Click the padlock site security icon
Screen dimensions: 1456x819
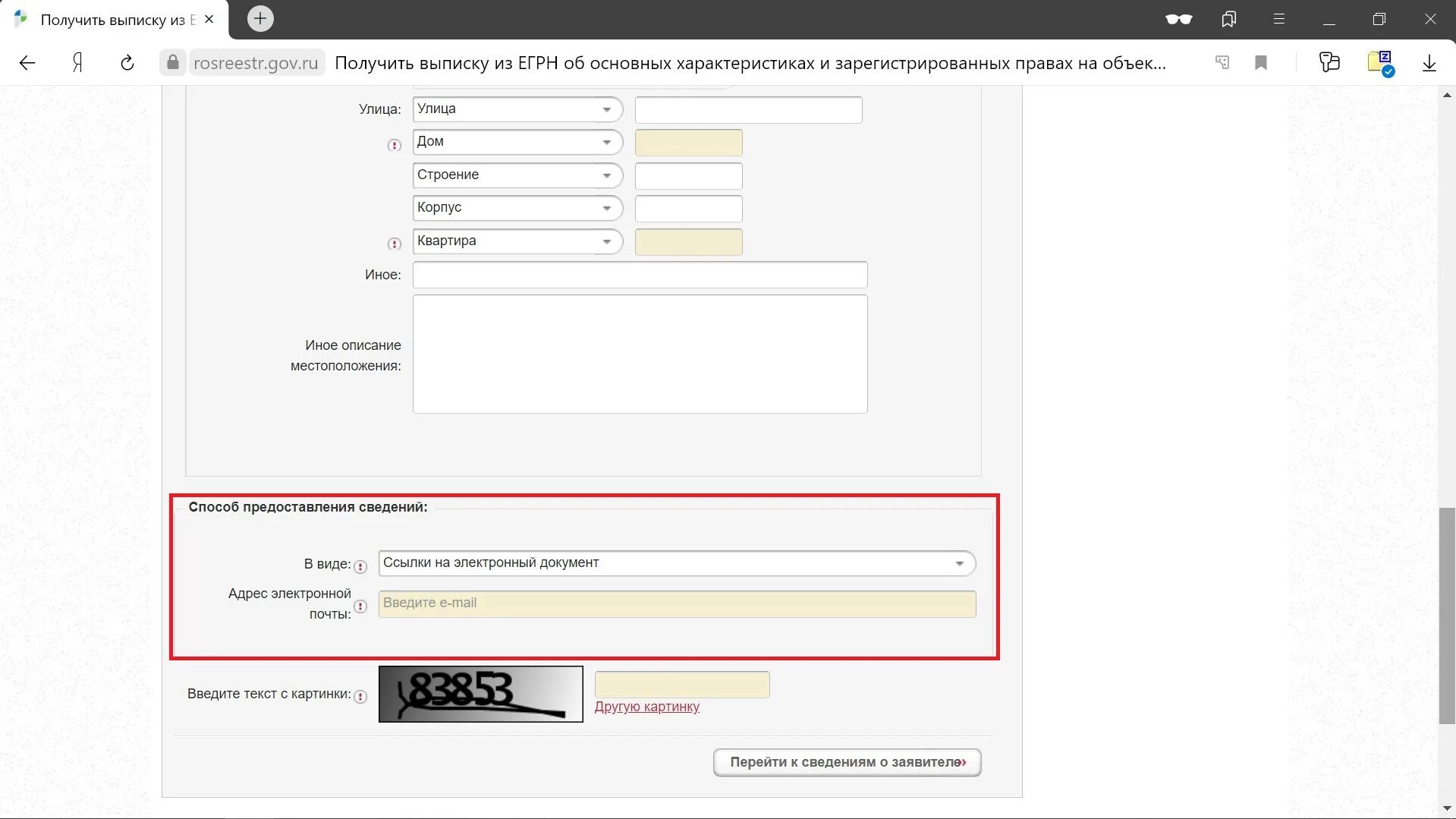click(x=172, y=62)
